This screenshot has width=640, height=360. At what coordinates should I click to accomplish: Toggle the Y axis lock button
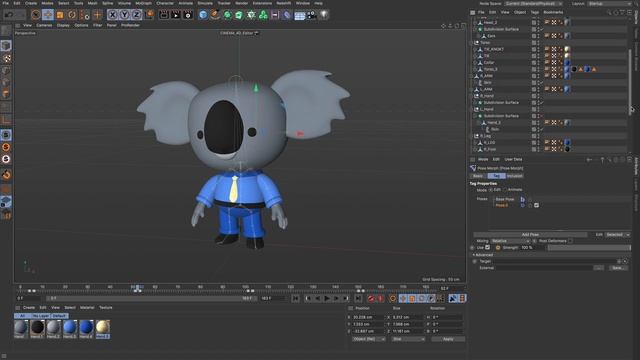(x=124, y=15)
